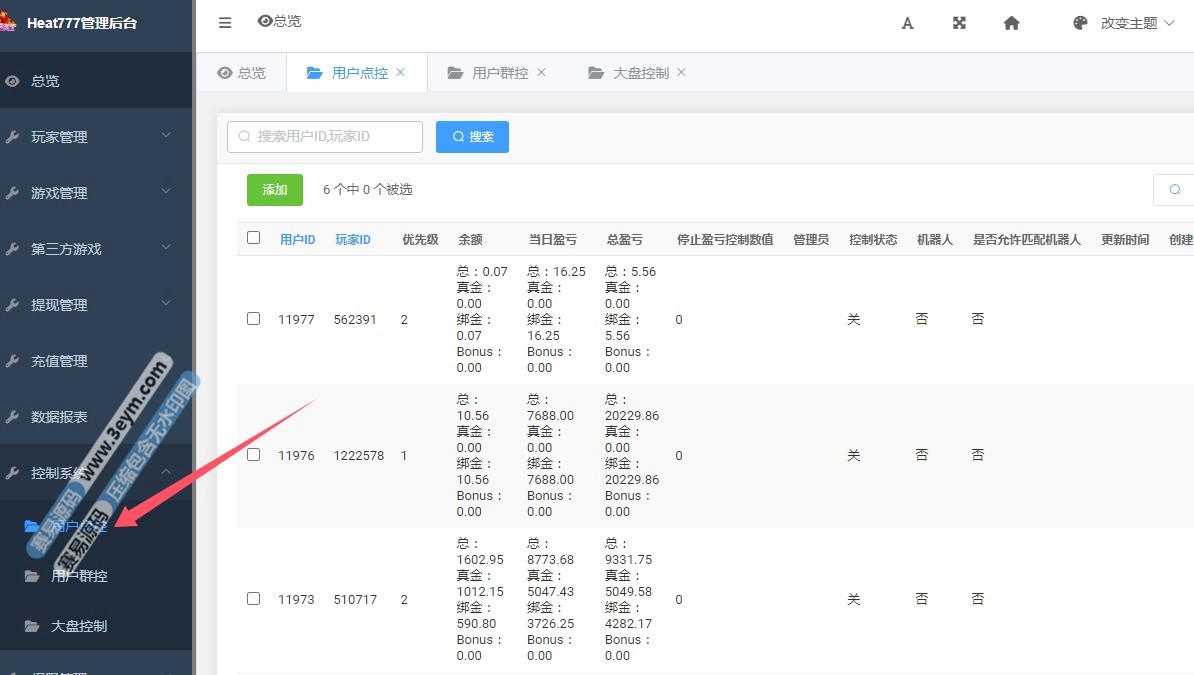
Task: Click the font size 'A' icon
Action: 908,23
